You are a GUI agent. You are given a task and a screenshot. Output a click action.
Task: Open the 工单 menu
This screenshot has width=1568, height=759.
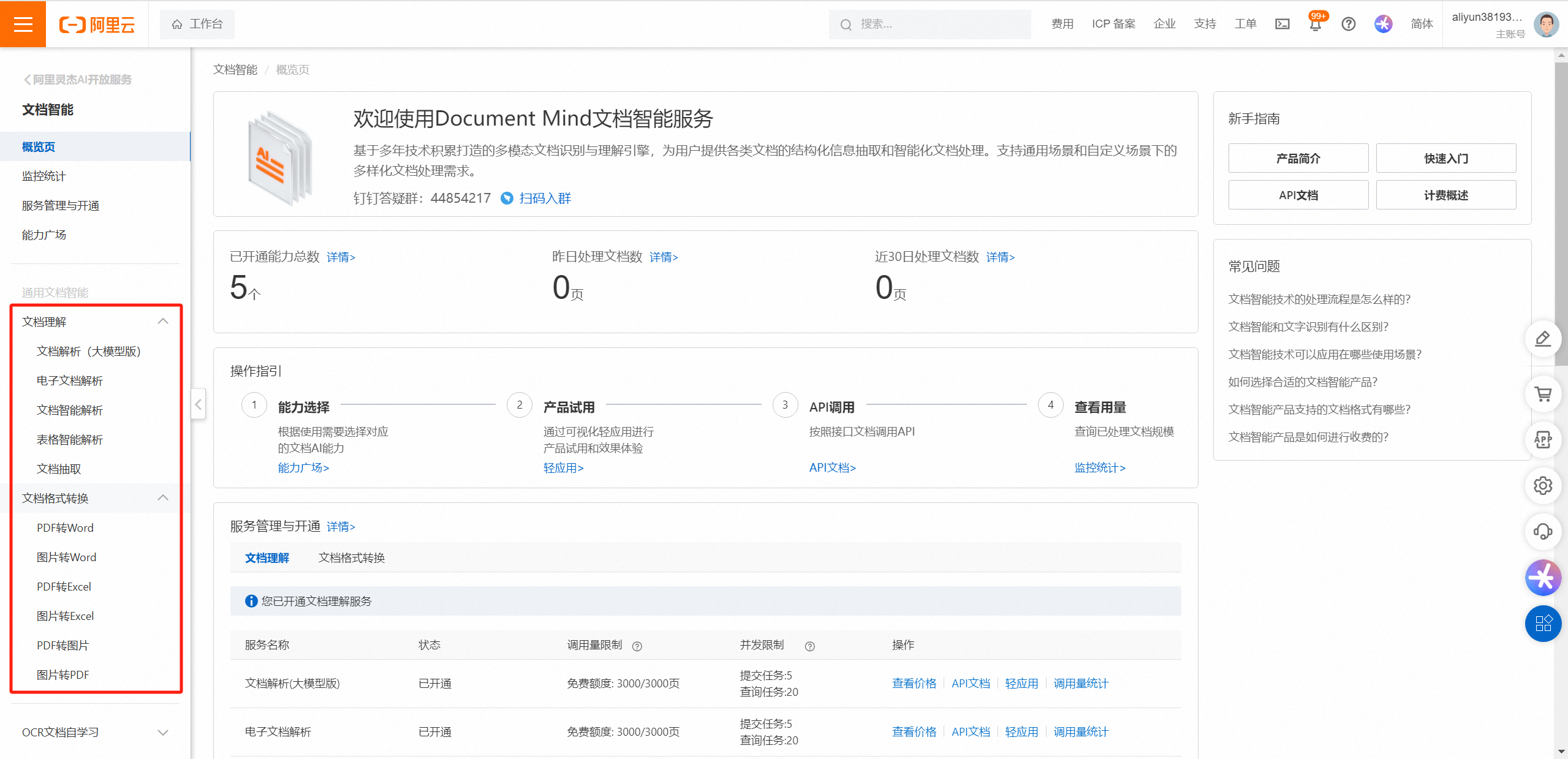coord(1245,24)
